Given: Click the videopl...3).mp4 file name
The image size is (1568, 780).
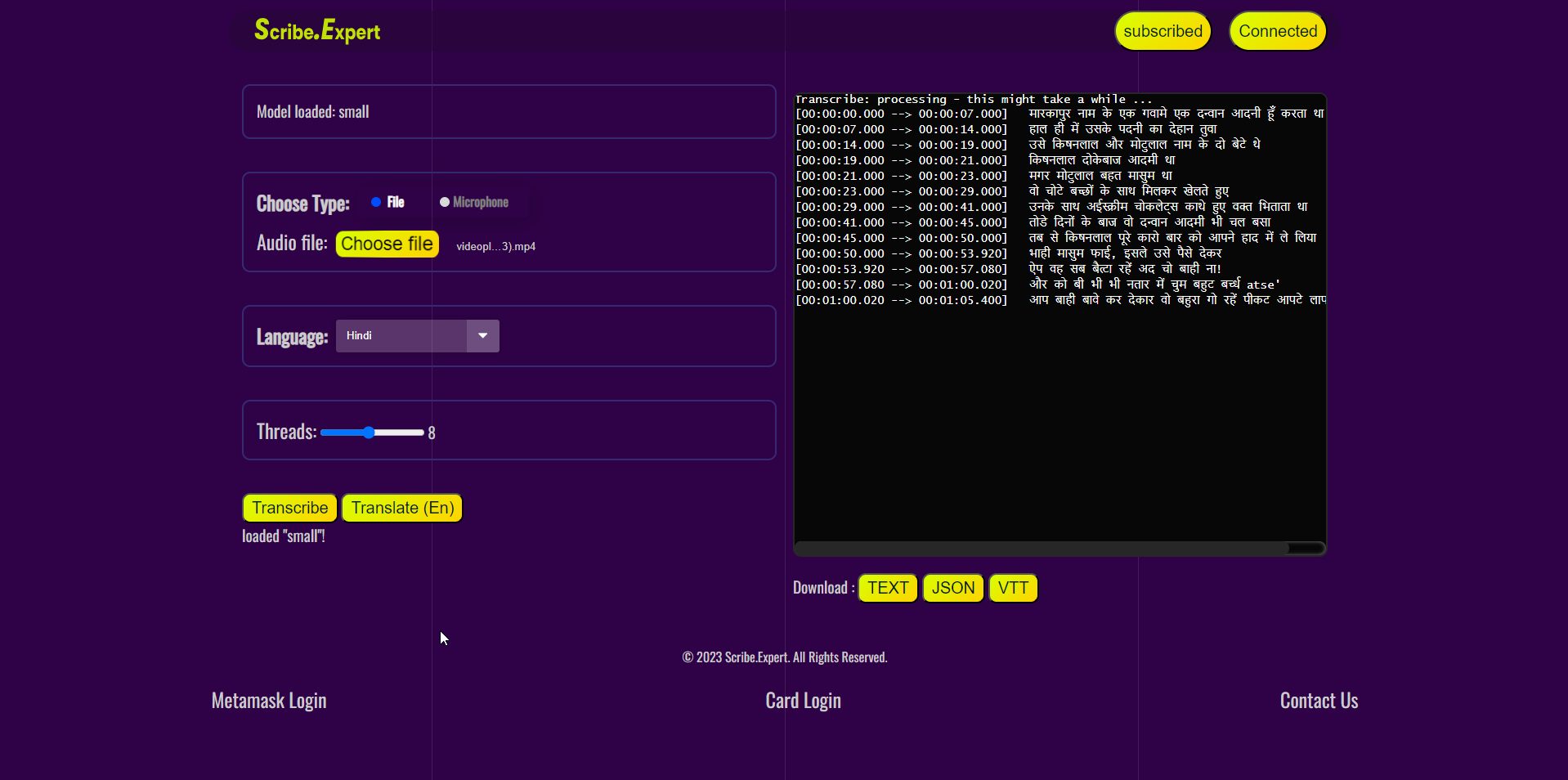Looking at the screenshot, I should click(495, 246).
